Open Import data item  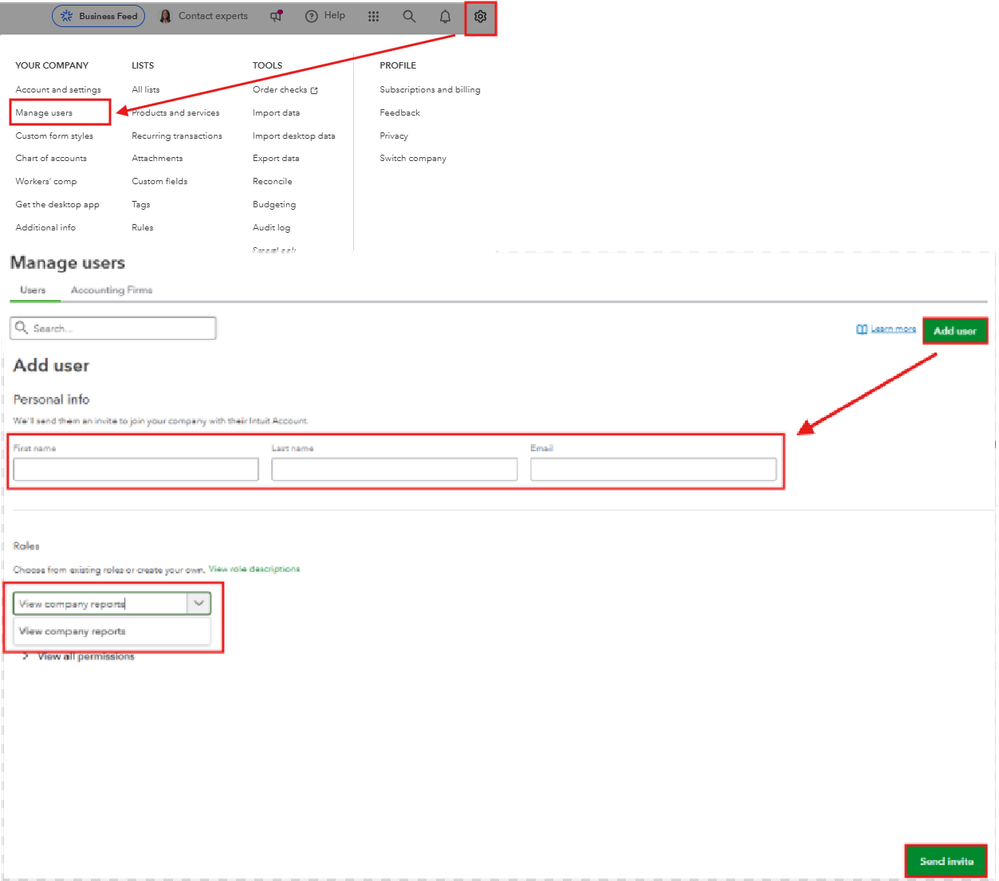click(276, 113)
